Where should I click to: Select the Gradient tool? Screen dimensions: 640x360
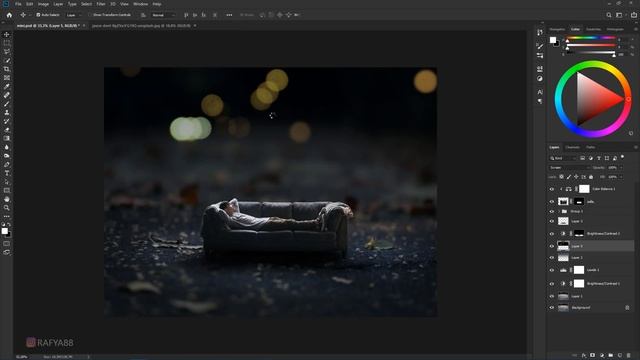point(7,138)
